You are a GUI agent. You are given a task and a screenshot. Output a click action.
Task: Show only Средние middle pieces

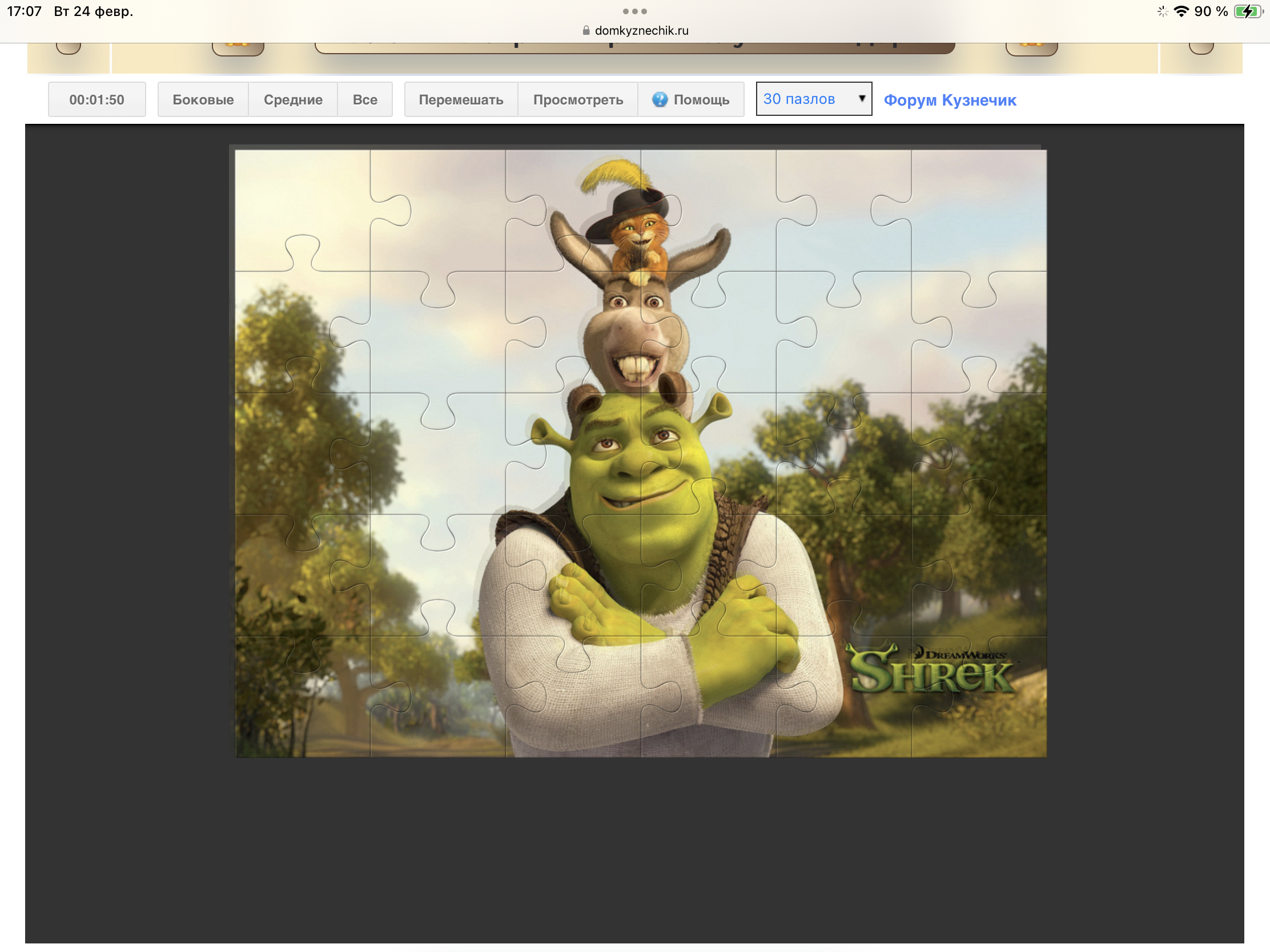293,100
